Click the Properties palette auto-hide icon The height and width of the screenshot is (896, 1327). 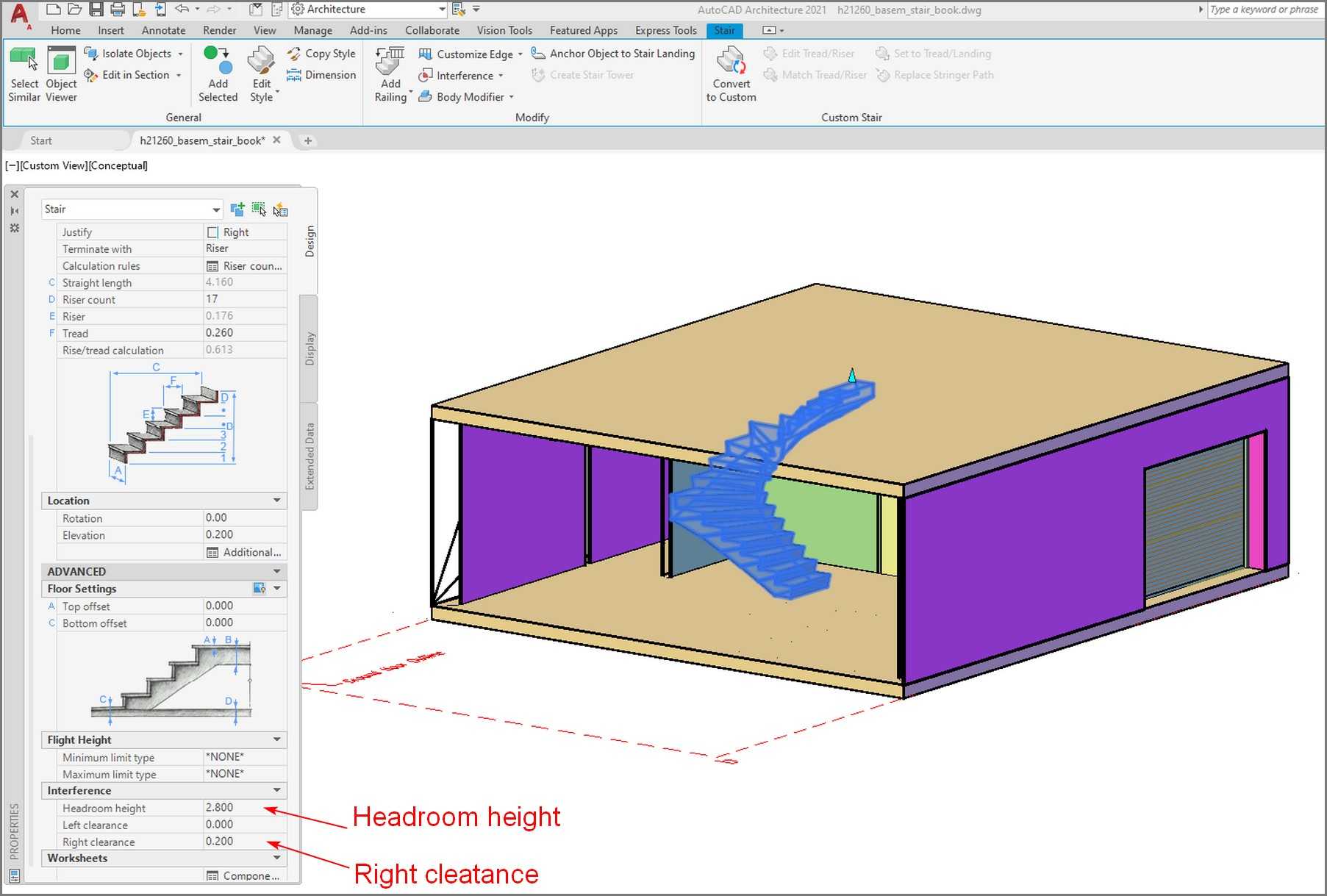click(14, 211)
